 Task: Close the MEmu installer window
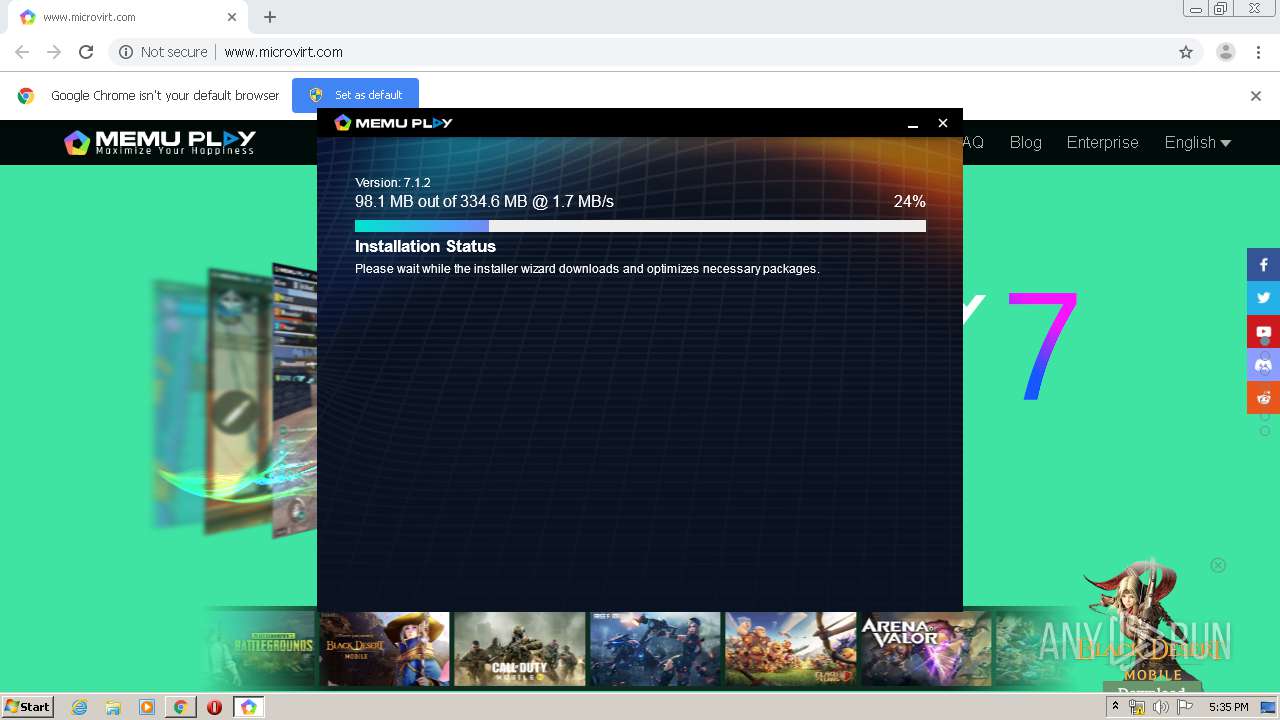[x=942, y=123]
